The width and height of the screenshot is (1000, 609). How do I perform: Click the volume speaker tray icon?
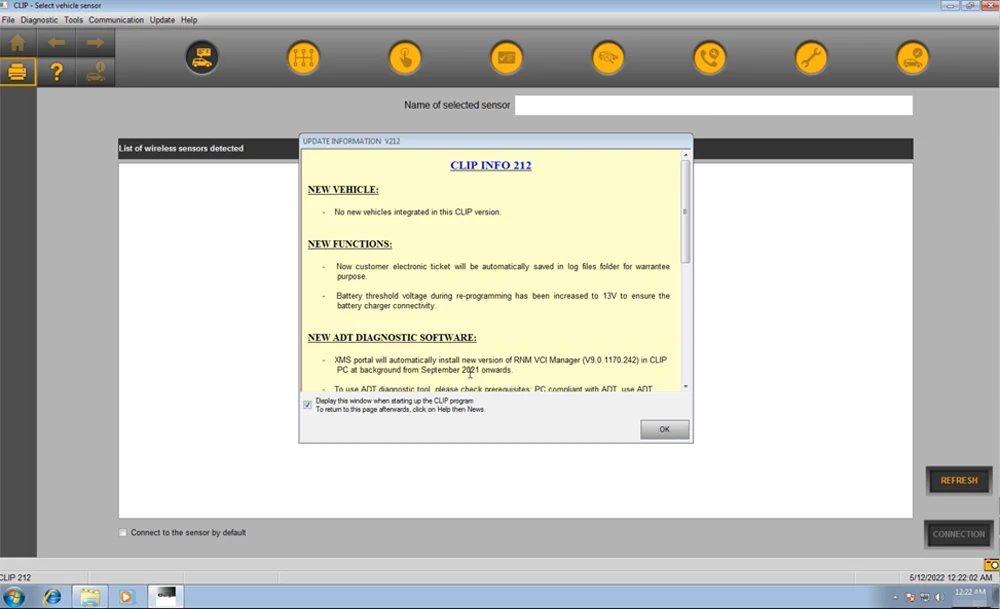(x=939, y=598)
